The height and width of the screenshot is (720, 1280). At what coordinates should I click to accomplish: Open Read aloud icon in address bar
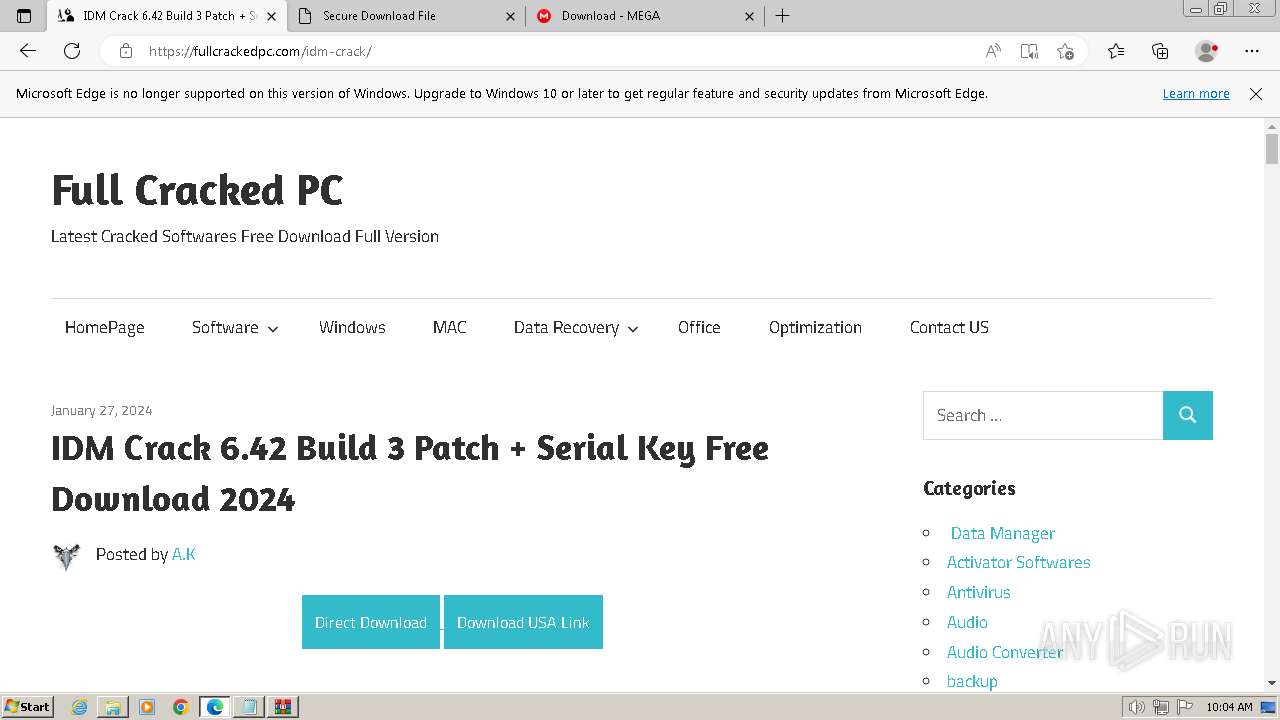pos(993,51)
